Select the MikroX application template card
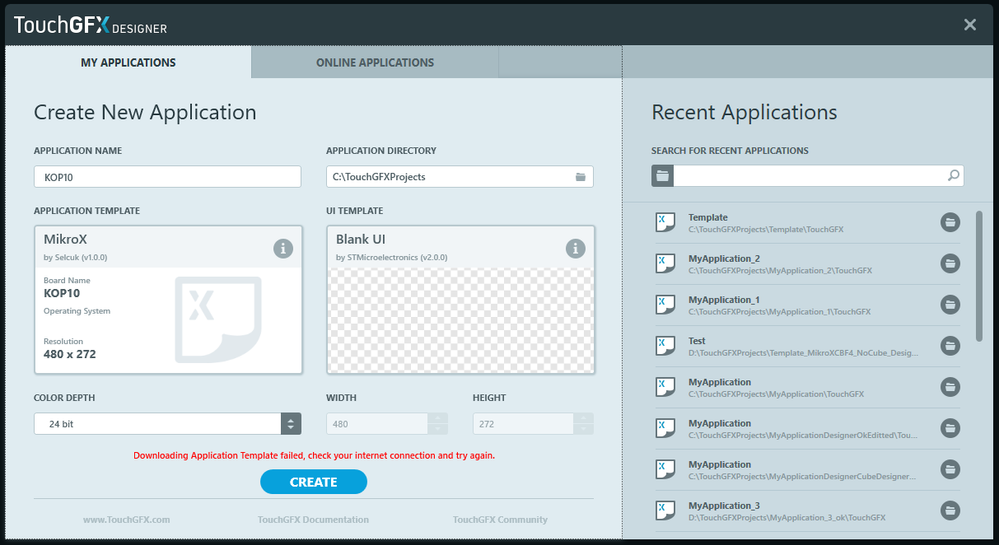 (x=168, y=300)
